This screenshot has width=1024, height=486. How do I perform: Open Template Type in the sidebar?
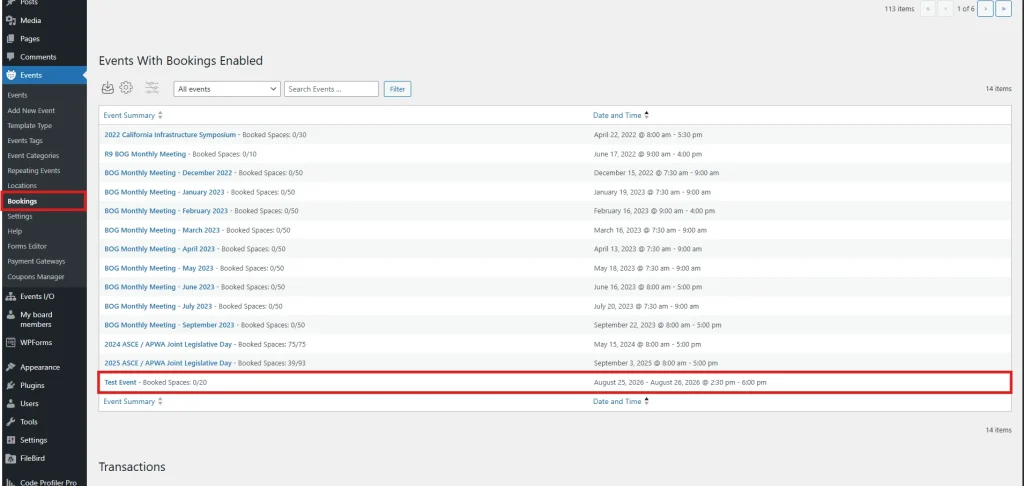point(29,125)
